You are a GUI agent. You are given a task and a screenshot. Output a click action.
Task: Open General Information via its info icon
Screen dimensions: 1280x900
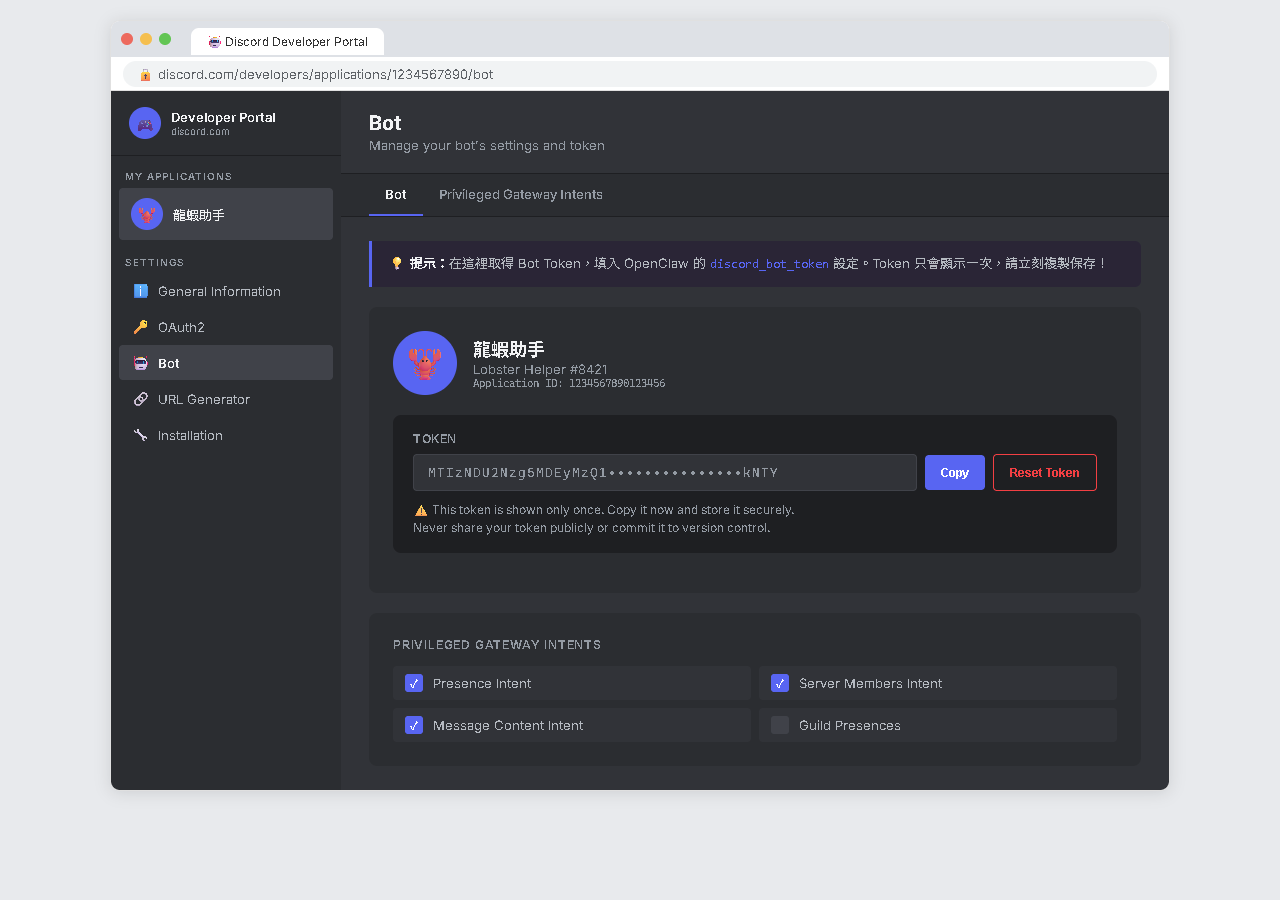[141, 291]
